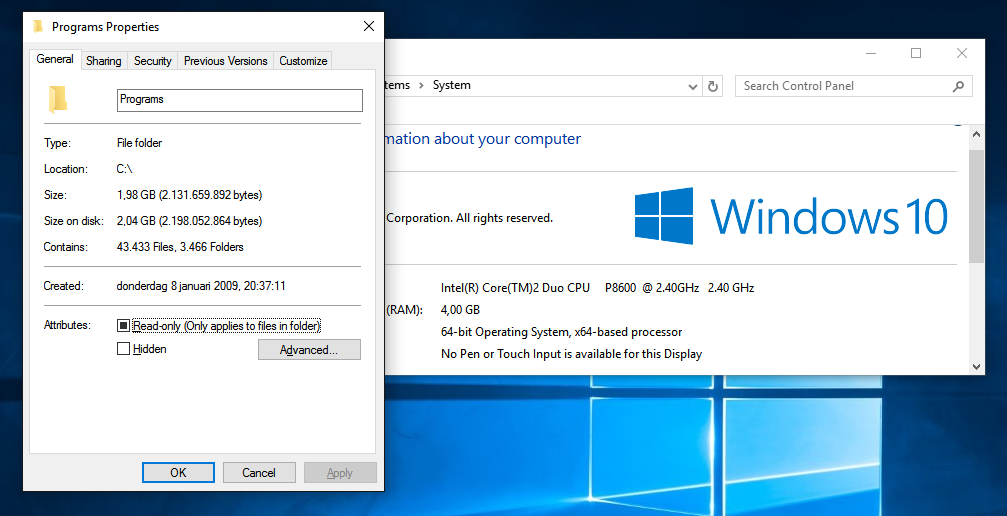
Task: Click the System window scrollbar down arrow
Action: coord(976,367)
